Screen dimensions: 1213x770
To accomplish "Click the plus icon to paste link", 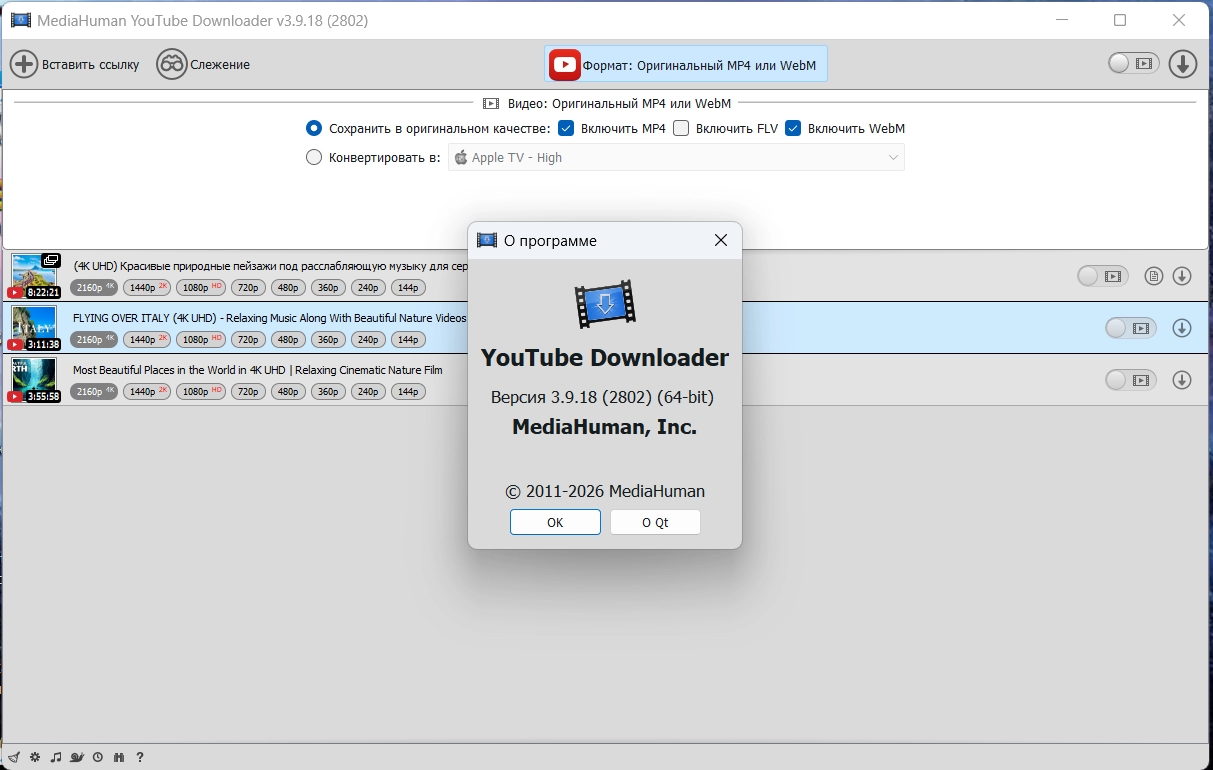I will (24, 64).
